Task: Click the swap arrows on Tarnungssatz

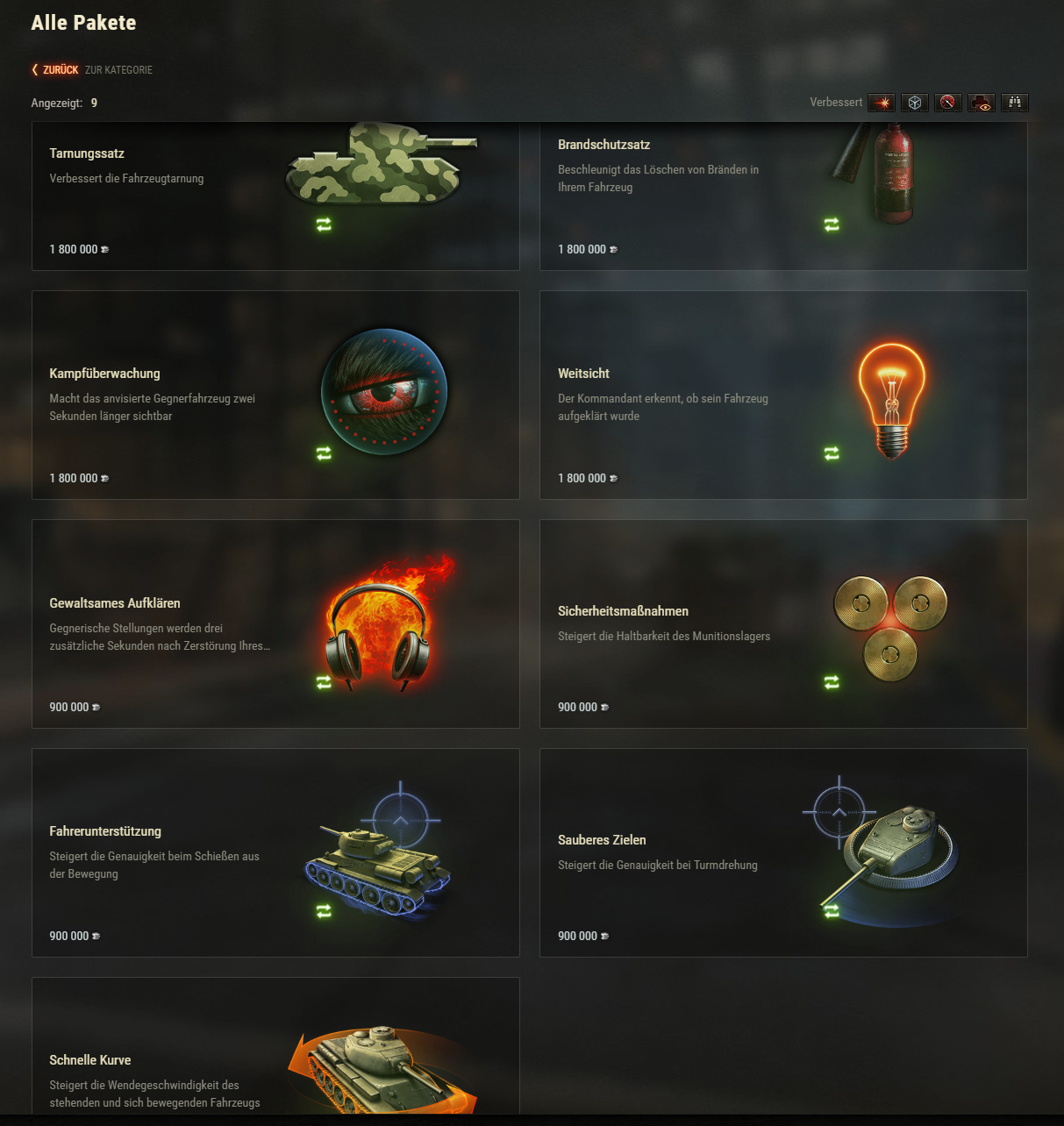Action: [x=324, y=224]
